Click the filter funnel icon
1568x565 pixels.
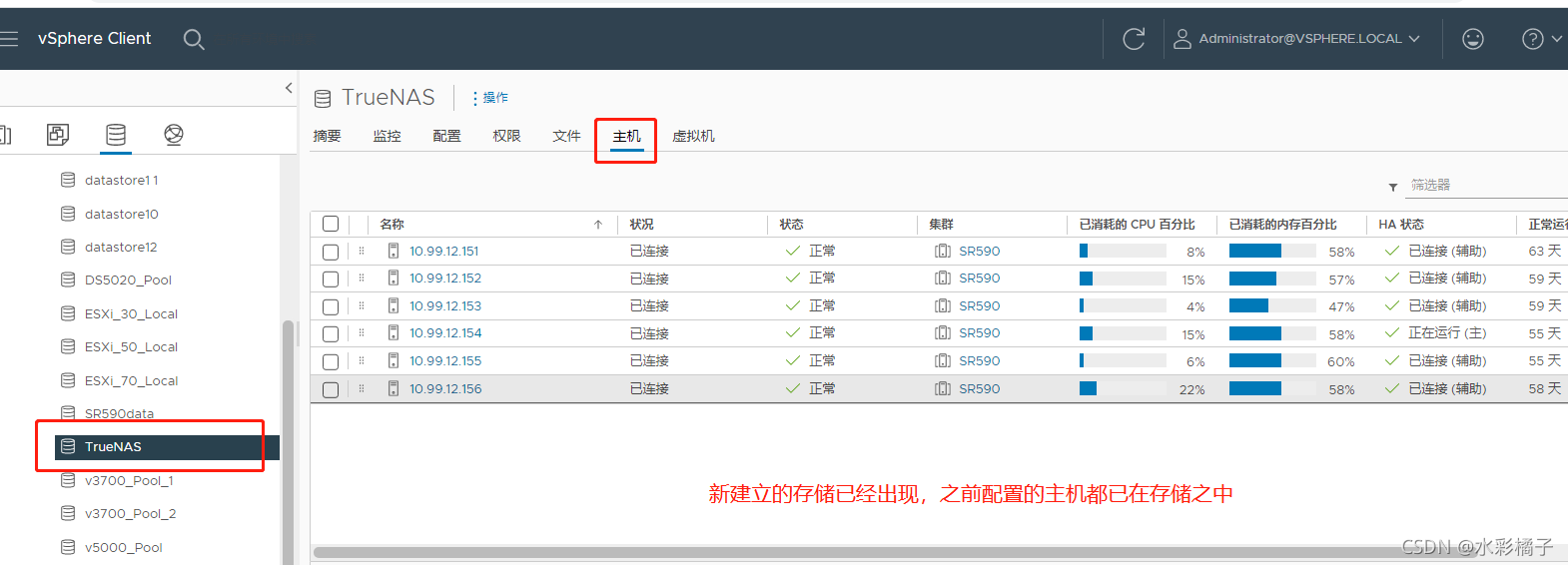click(x=1392, y=187)
